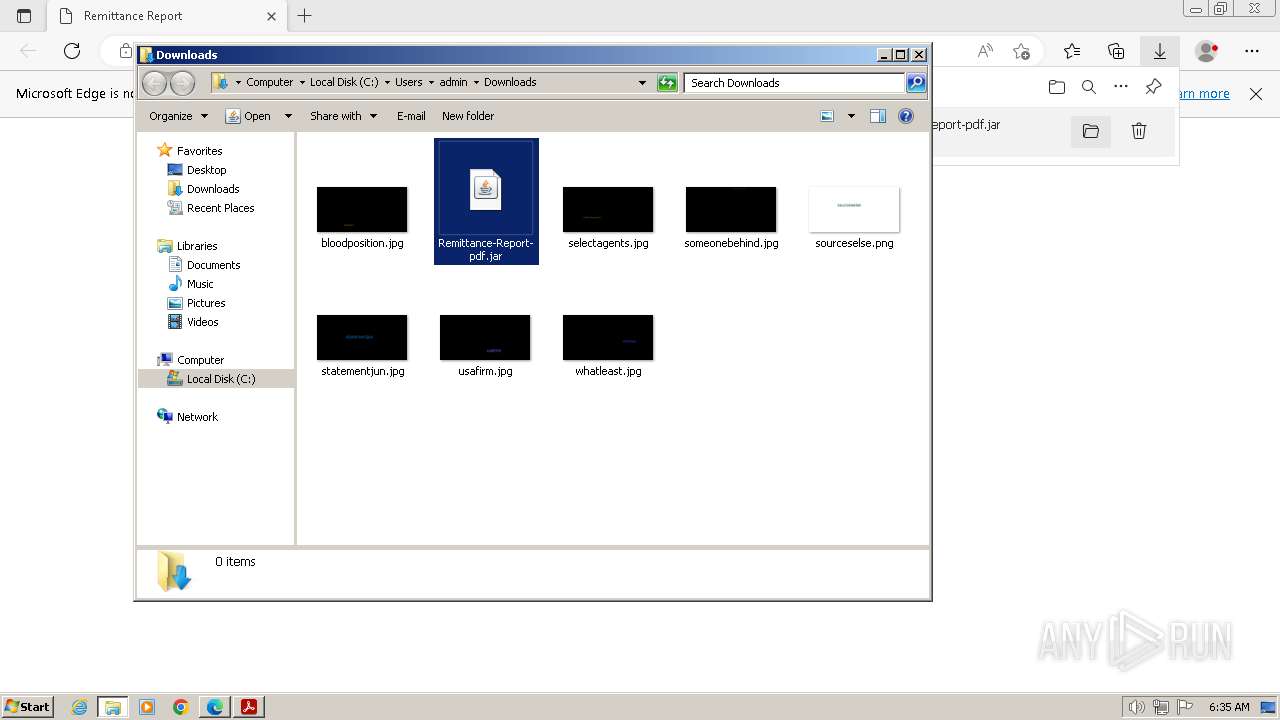This screenshot has width=1280, height=720.
Task: Open Videos library
Action: pyautogui.click(x=202, y=322)
